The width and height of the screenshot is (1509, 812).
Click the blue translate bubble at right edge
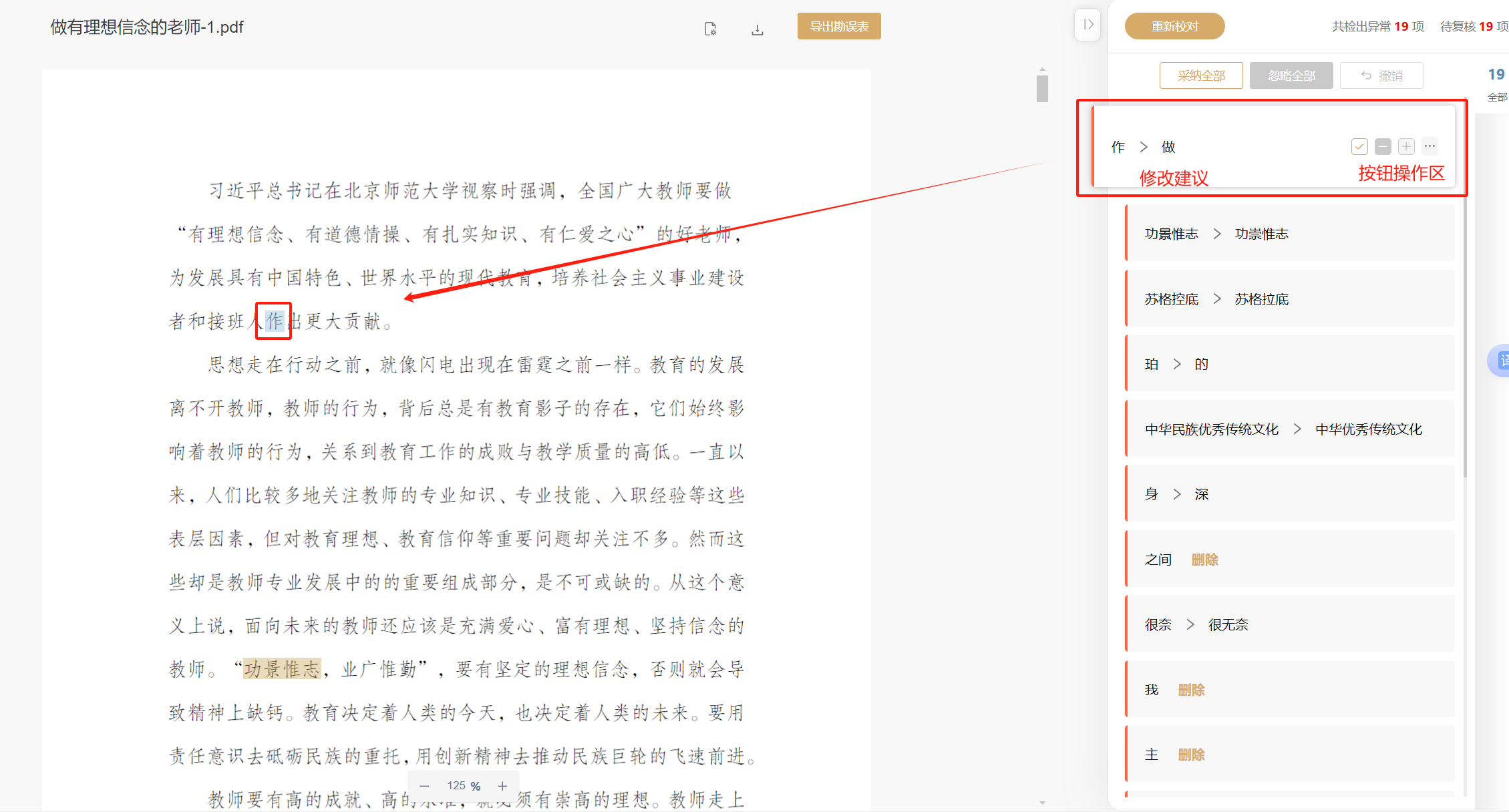tap(1499, 361)
